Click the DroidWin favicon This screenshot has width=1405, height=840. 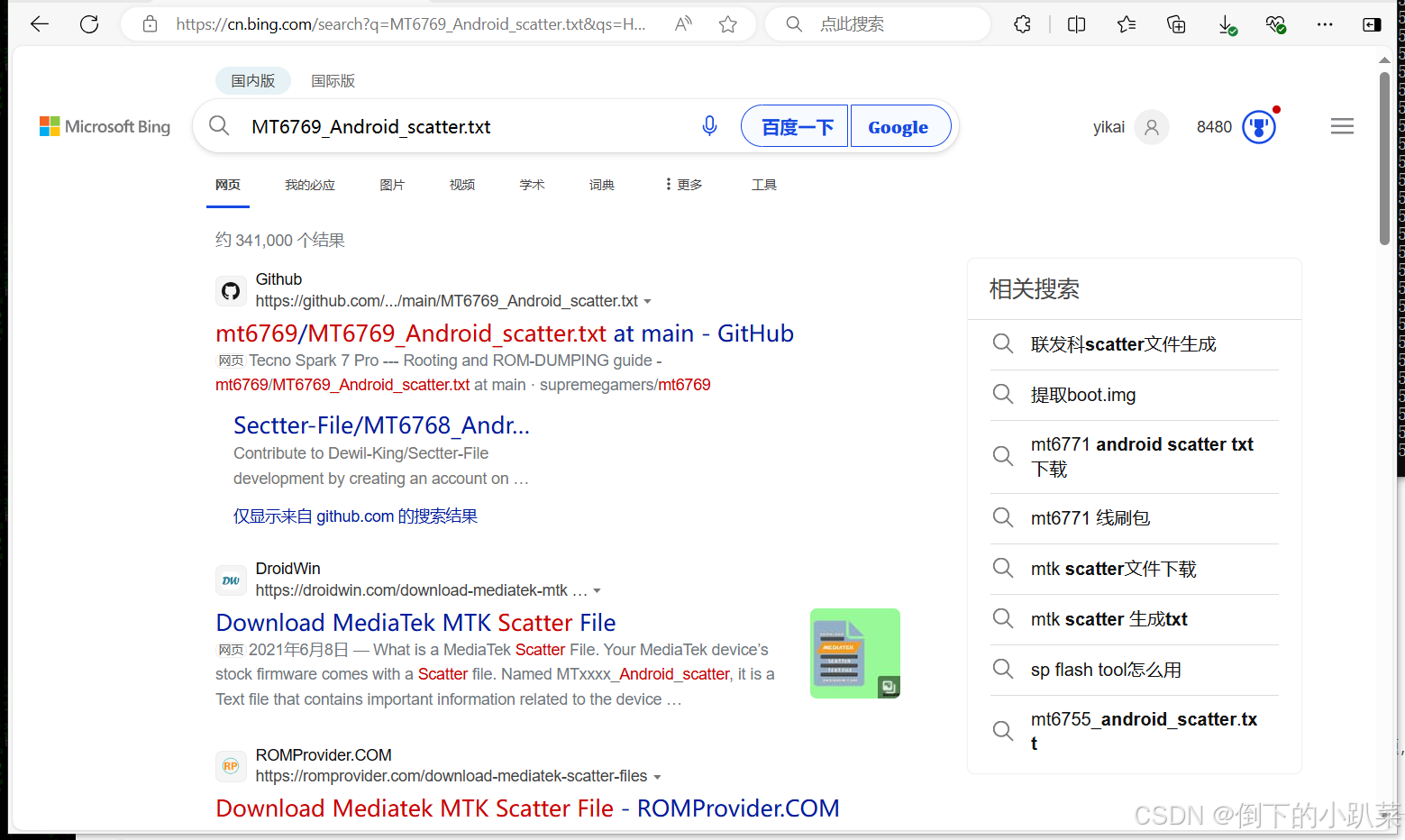tap(231, 580)
